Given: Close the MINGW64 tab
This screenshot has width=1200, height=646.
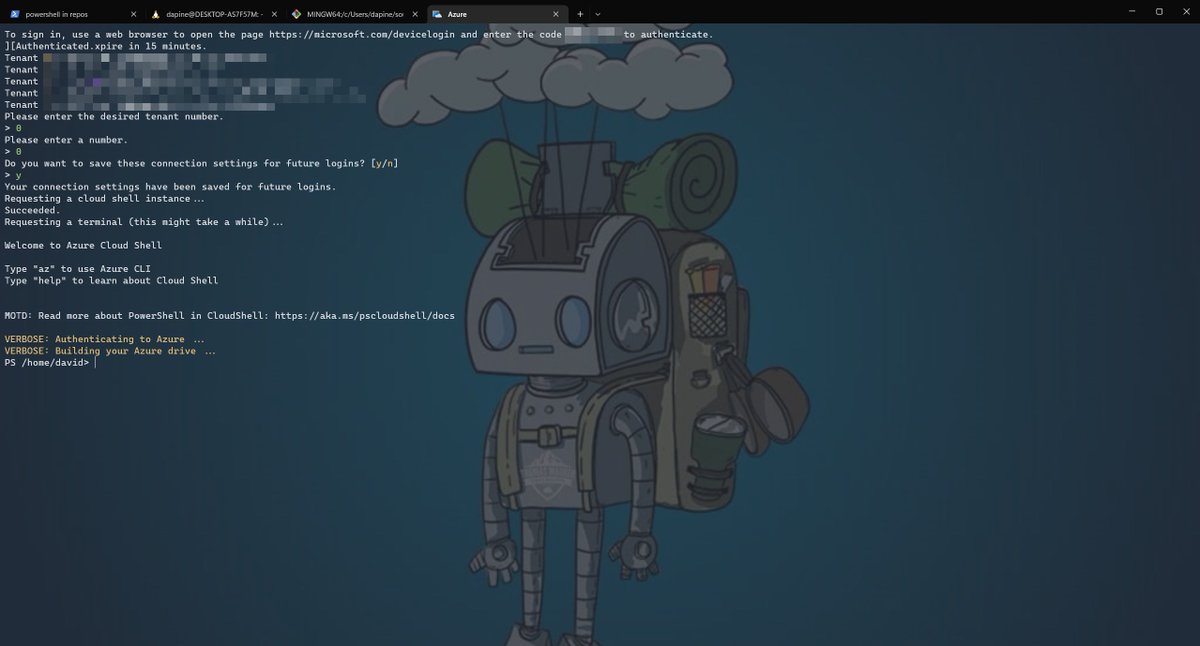Looking at the screenshot, I should click(x=415, y=14).
